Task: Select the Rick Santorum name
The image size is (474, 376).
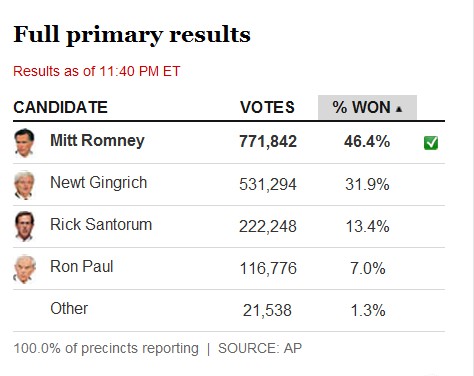Action: [x=101, y=224]
